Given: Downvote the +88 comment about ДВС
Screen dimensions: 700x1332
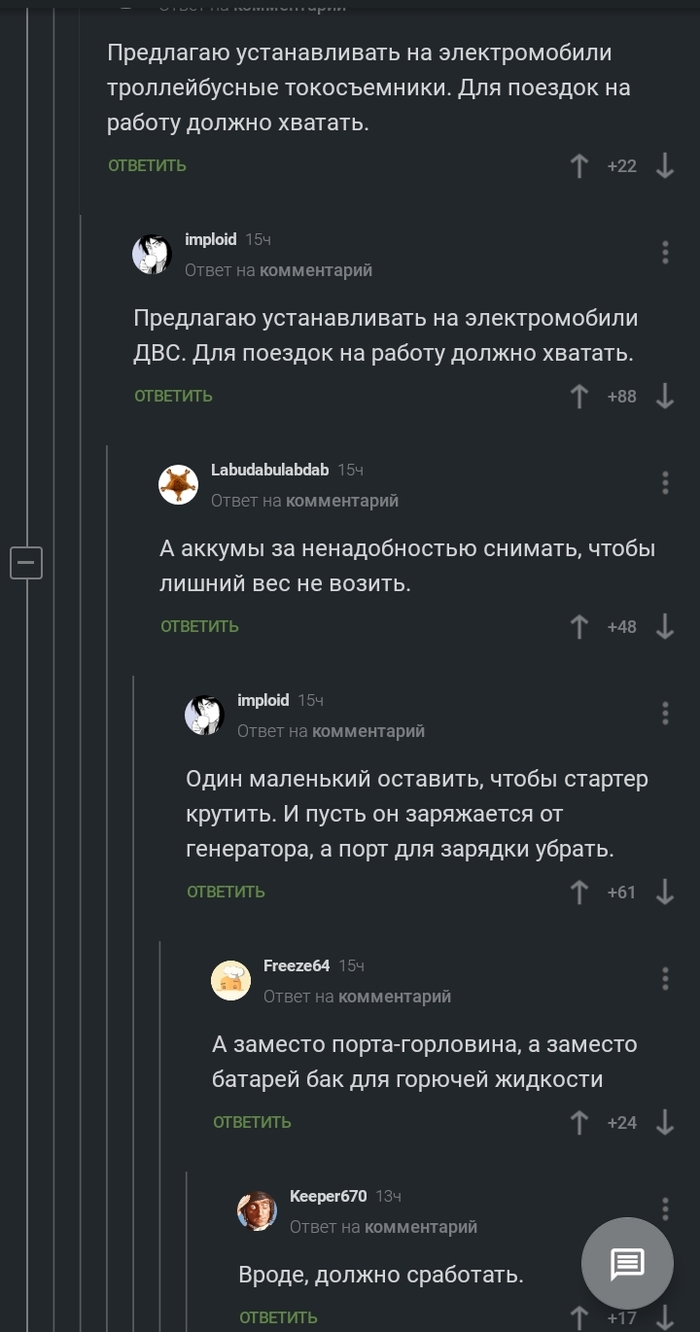Looking at the screenshot, I should (x=665, y=397).
